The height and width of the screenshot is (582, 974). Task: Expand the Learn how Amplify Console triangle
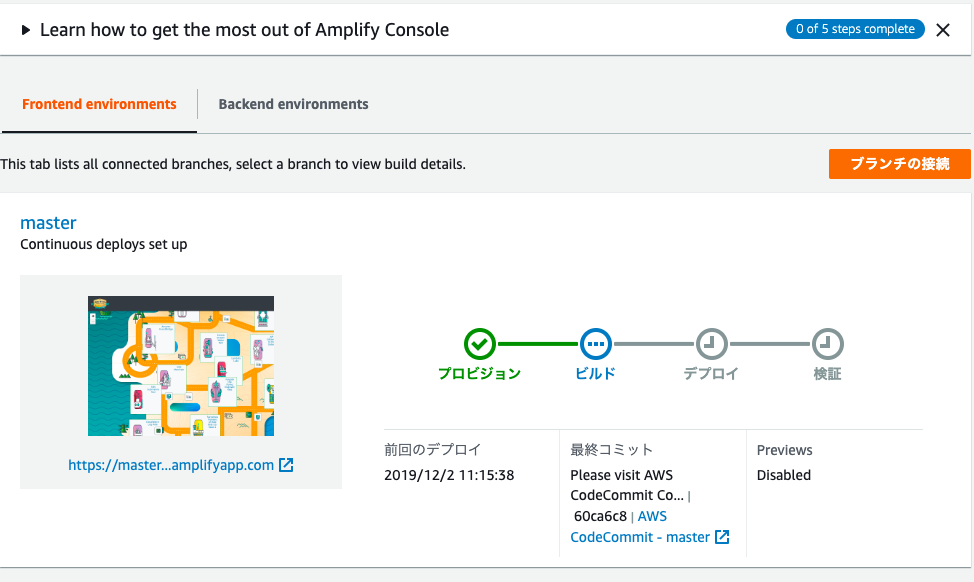coord(25,30)
